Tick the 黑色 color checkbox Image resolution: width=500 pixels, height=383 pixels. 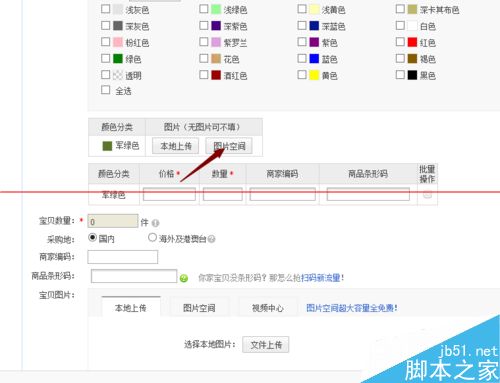tap(400, 74)
